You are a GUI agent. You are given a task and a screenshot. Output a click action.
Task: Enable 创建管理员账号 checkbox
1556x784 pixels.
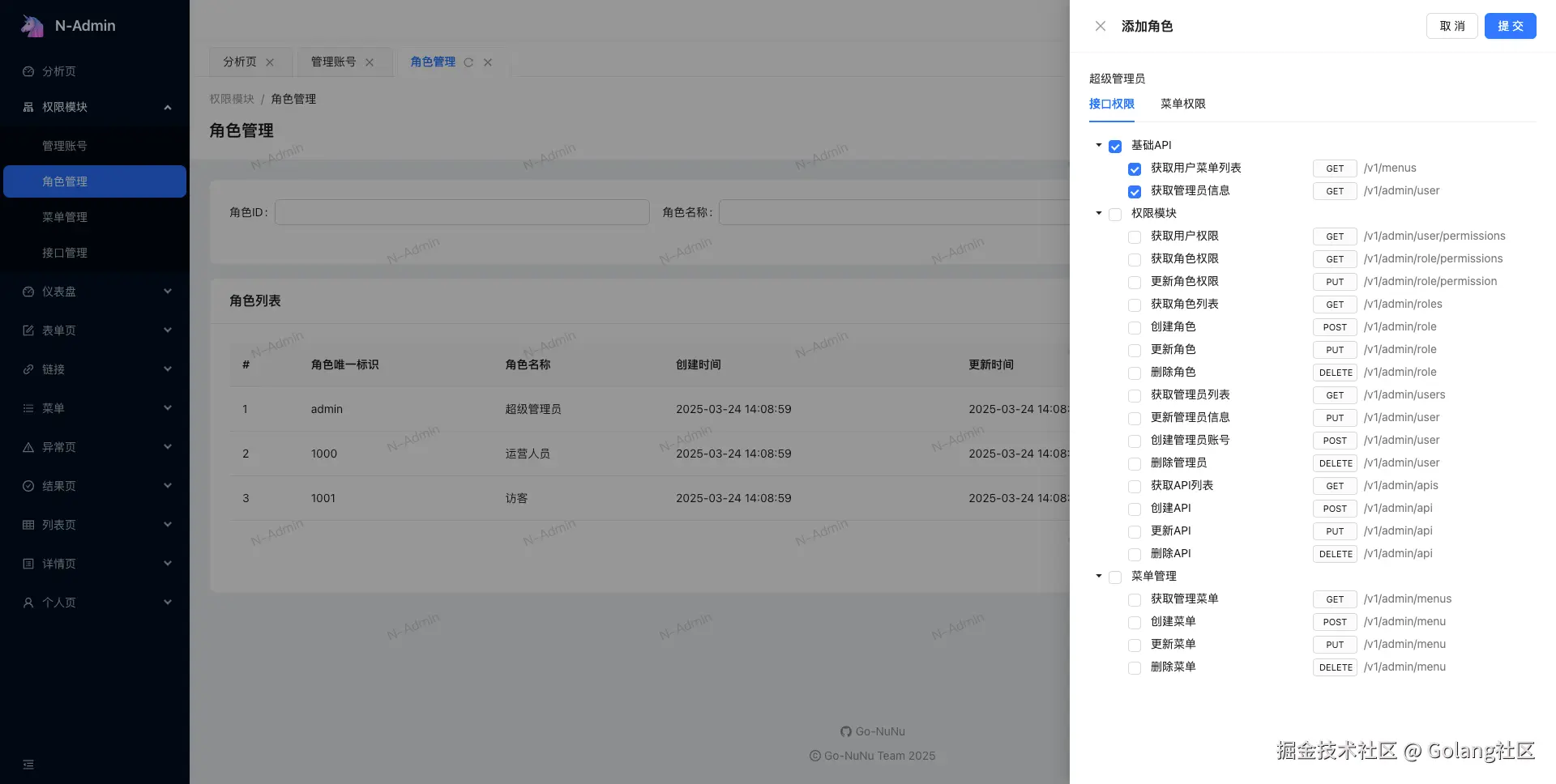[1135, 441]
